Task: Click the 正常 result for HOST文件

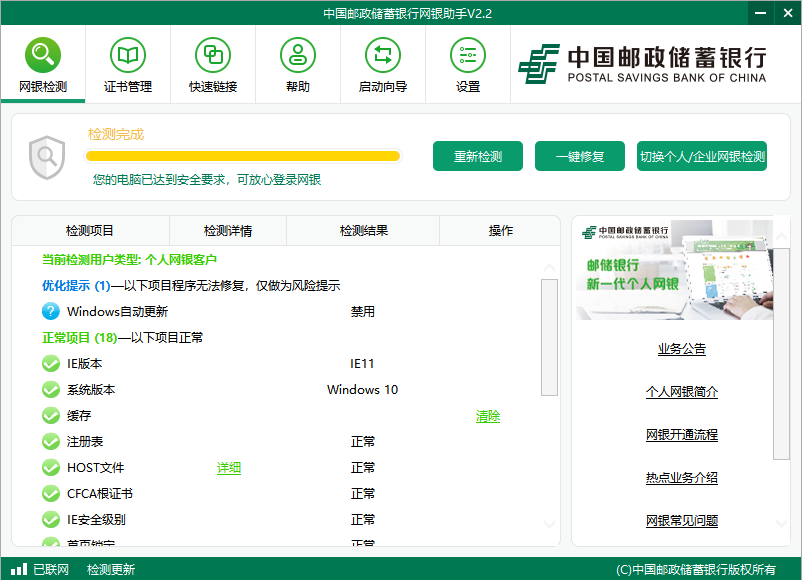Action: pyautogui.click(x=363, y=467)
